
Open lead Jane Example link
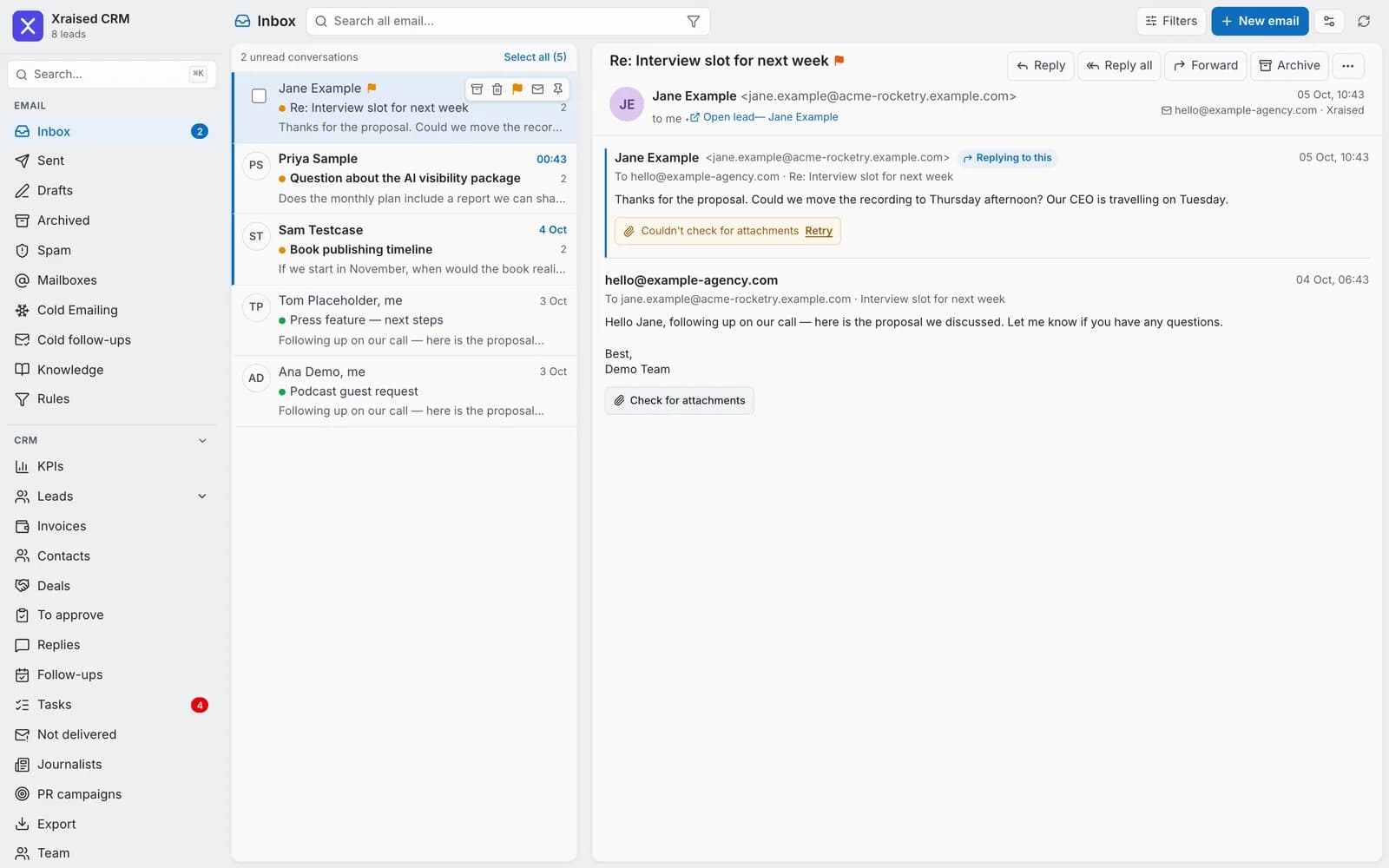[x=764, y=117]
